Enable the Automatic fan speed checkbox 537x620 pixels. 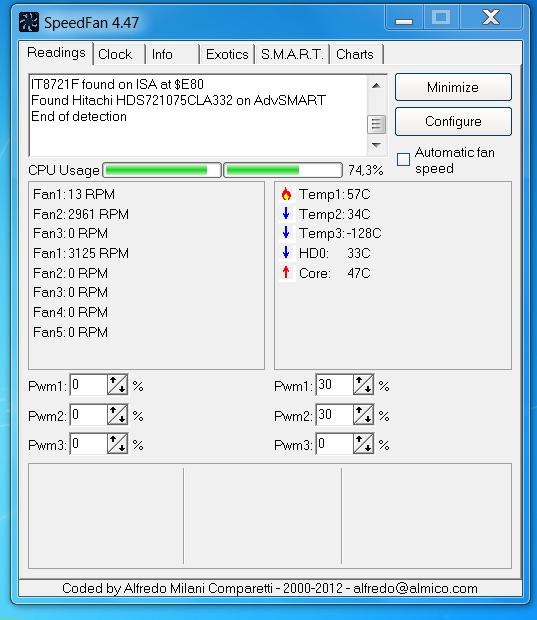pyautogui.click(x=403, y=160)
